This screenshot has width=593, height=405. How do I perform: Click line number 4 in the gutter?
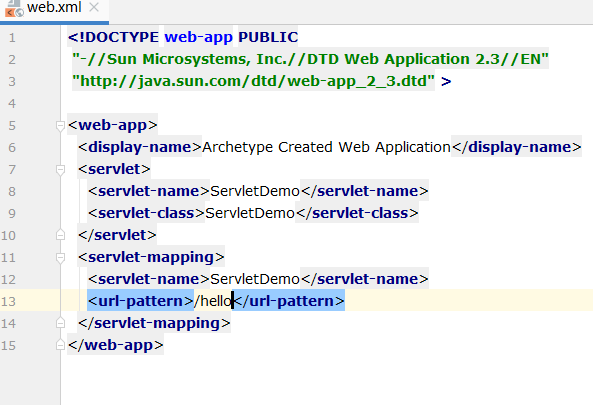(12, 103)
